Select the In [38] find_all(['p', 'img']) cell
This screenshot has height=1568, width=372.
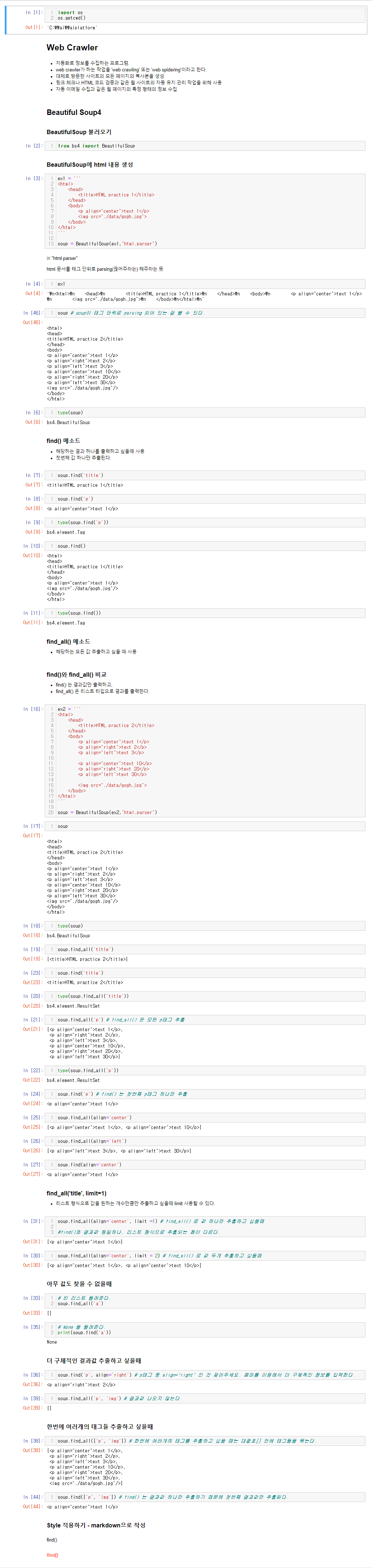[205, 1441]
